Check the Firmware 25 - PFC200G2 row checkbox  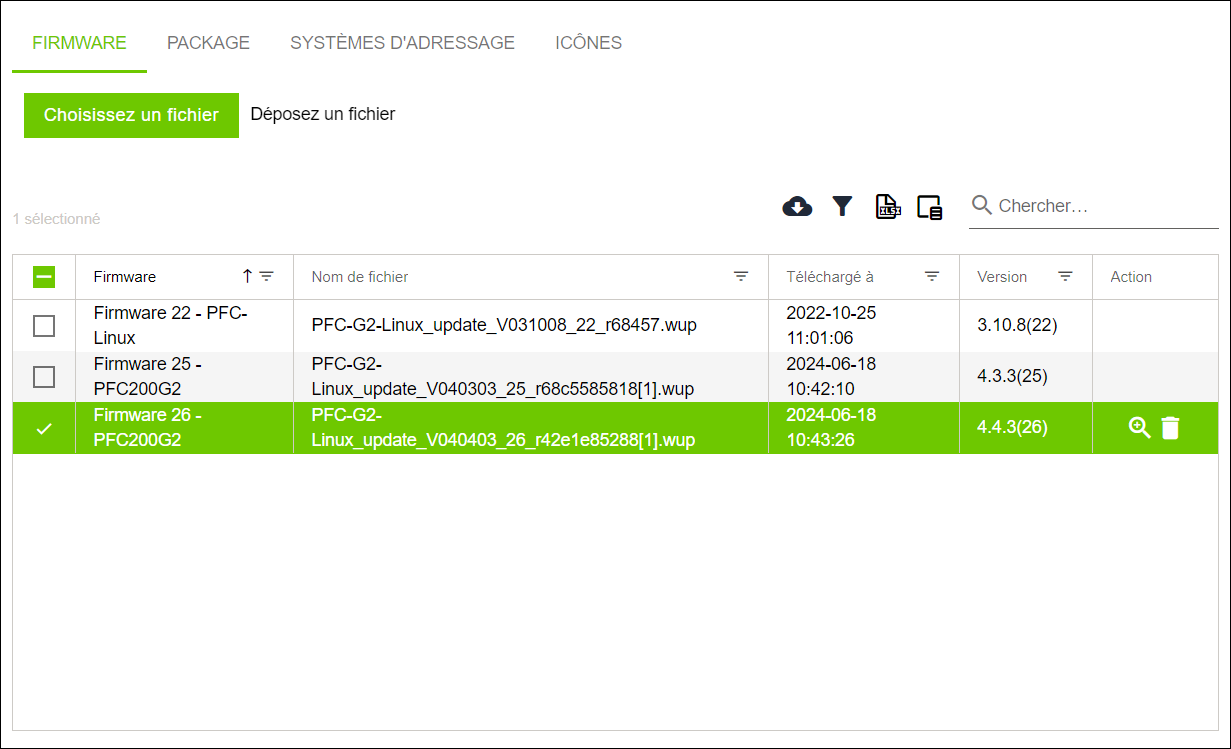coord(44,377)
